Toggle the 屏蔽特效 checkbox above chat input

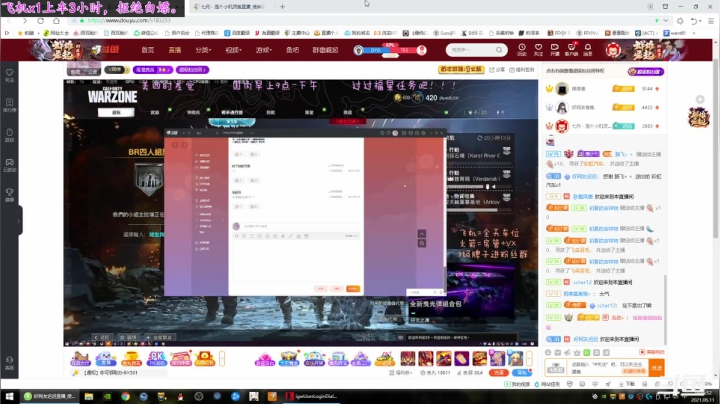tap(652, 352)
